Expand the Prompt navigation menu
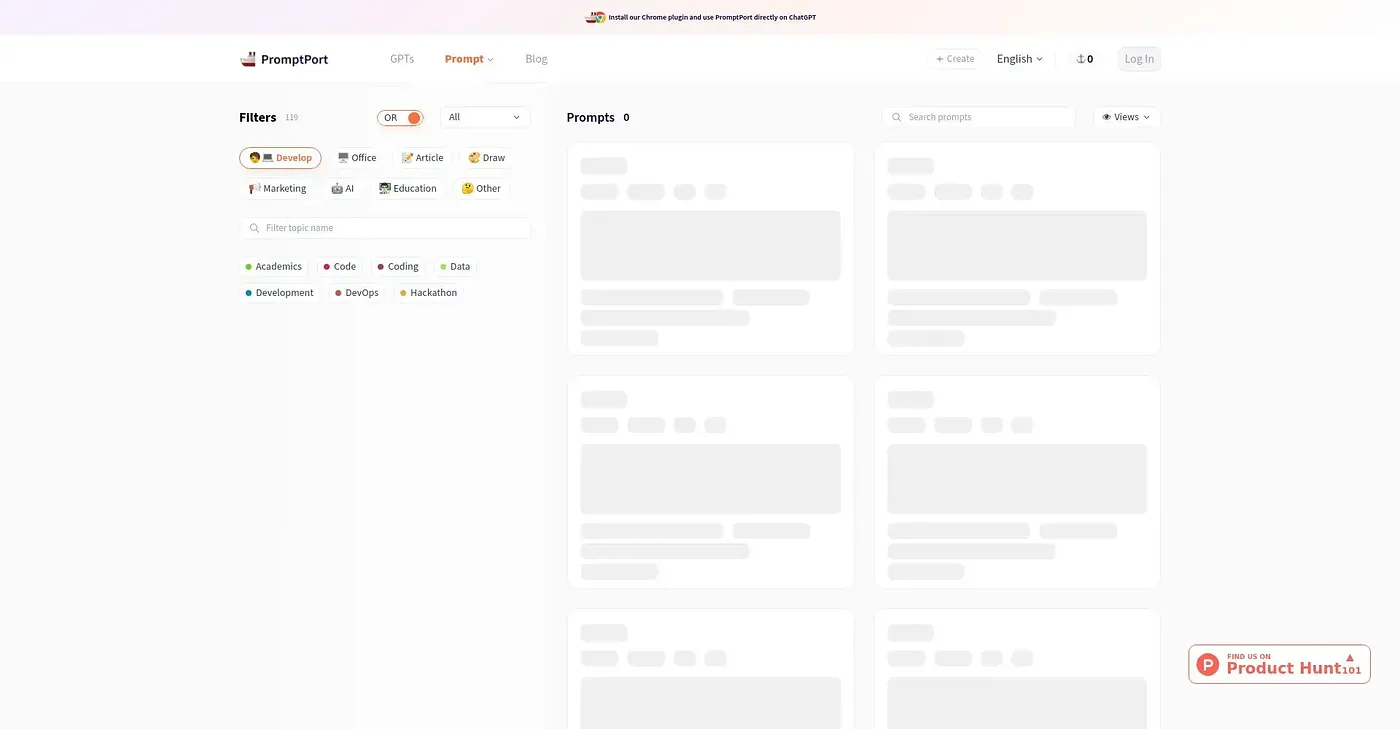Screen dimensions: 1400x729 tap(469, 59)
